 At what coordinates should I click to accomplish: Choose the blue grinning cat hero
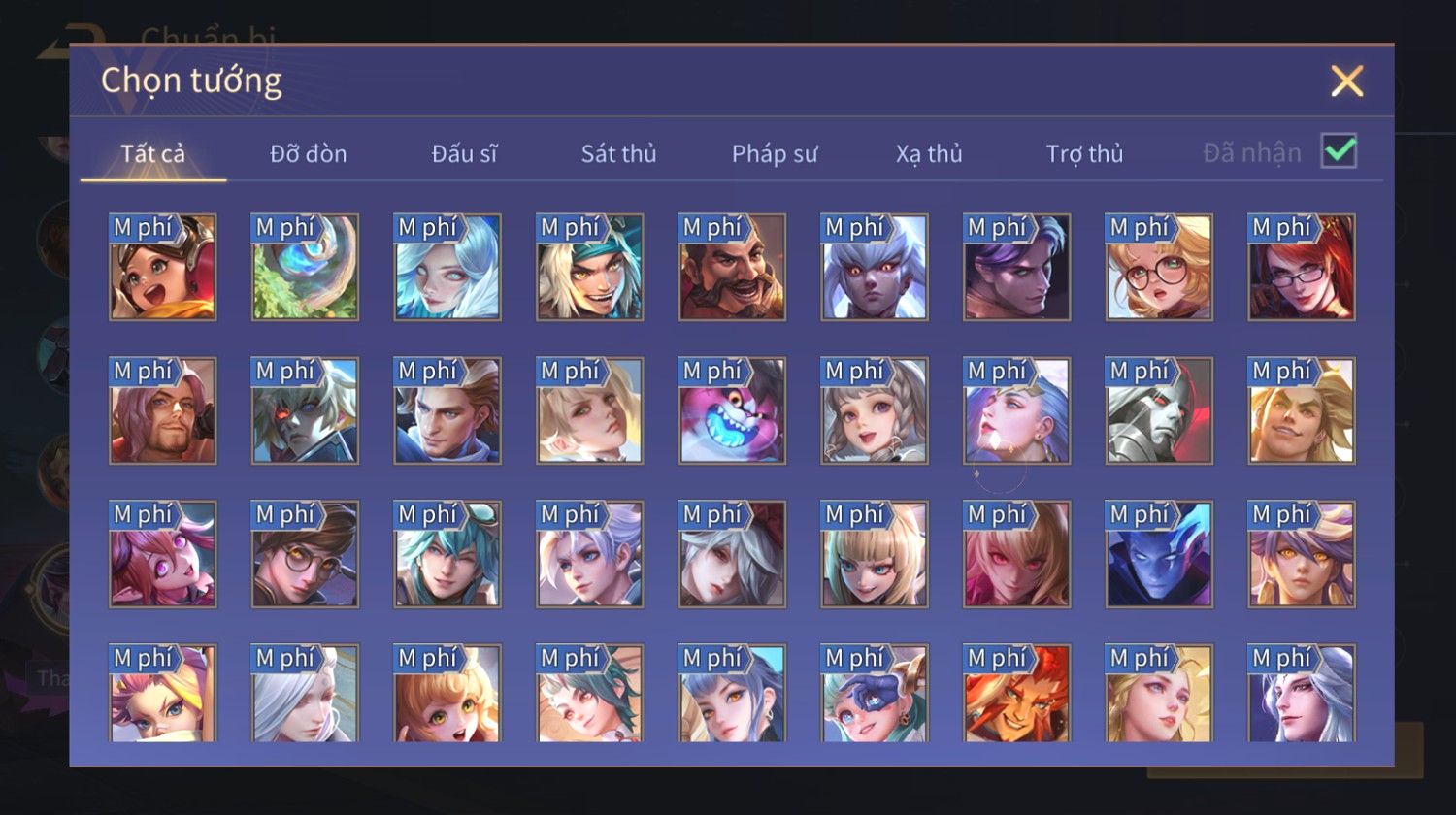pos(732,410)
